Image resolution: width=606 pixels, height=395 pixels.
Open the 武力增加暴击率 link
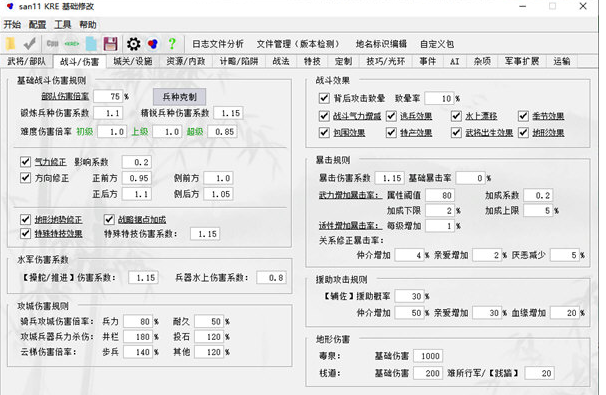pyautogui.click(x=350, y=195)
